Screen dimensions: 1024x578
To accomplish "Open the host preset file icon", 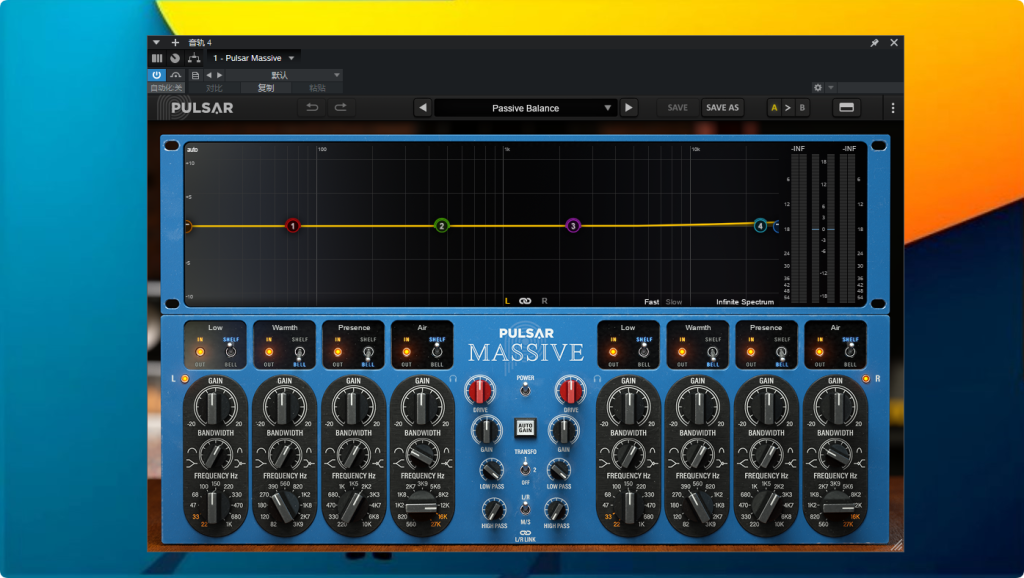I will point(195,75).
